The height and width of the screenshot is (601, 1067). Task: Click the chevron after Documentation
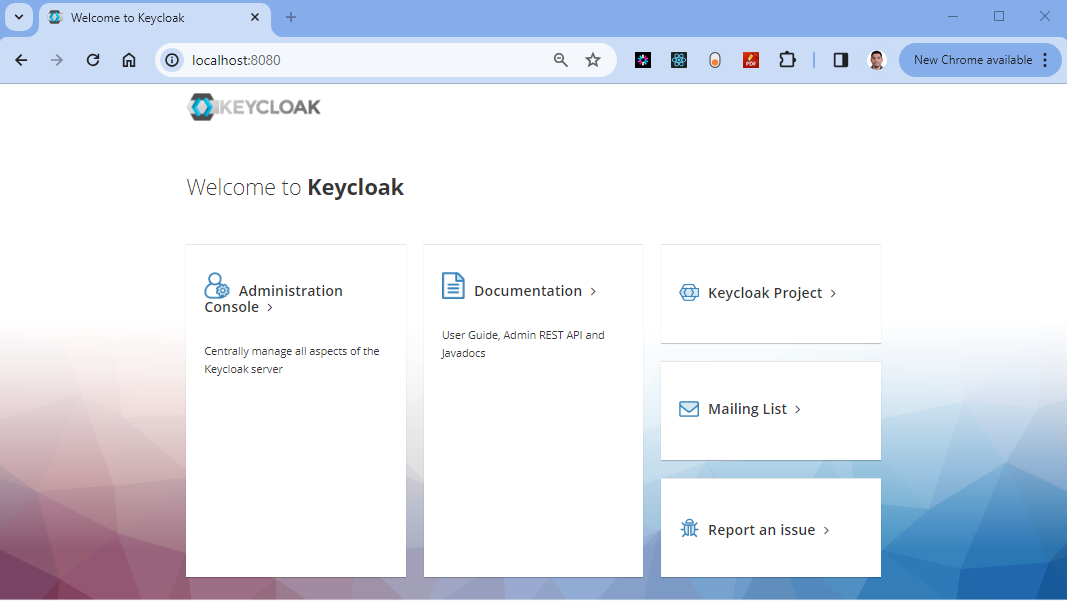pos(593,291)
